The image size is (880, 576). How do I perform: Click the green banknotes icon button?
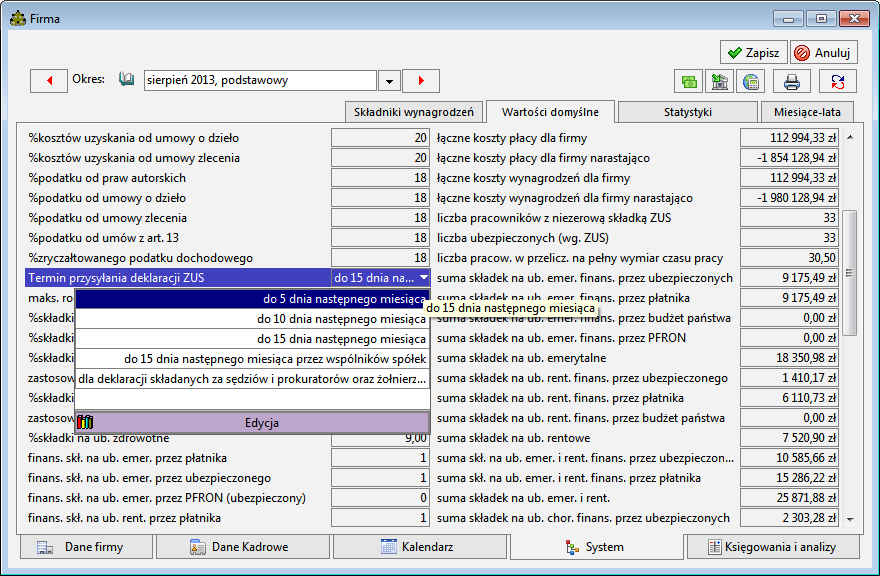689,81
